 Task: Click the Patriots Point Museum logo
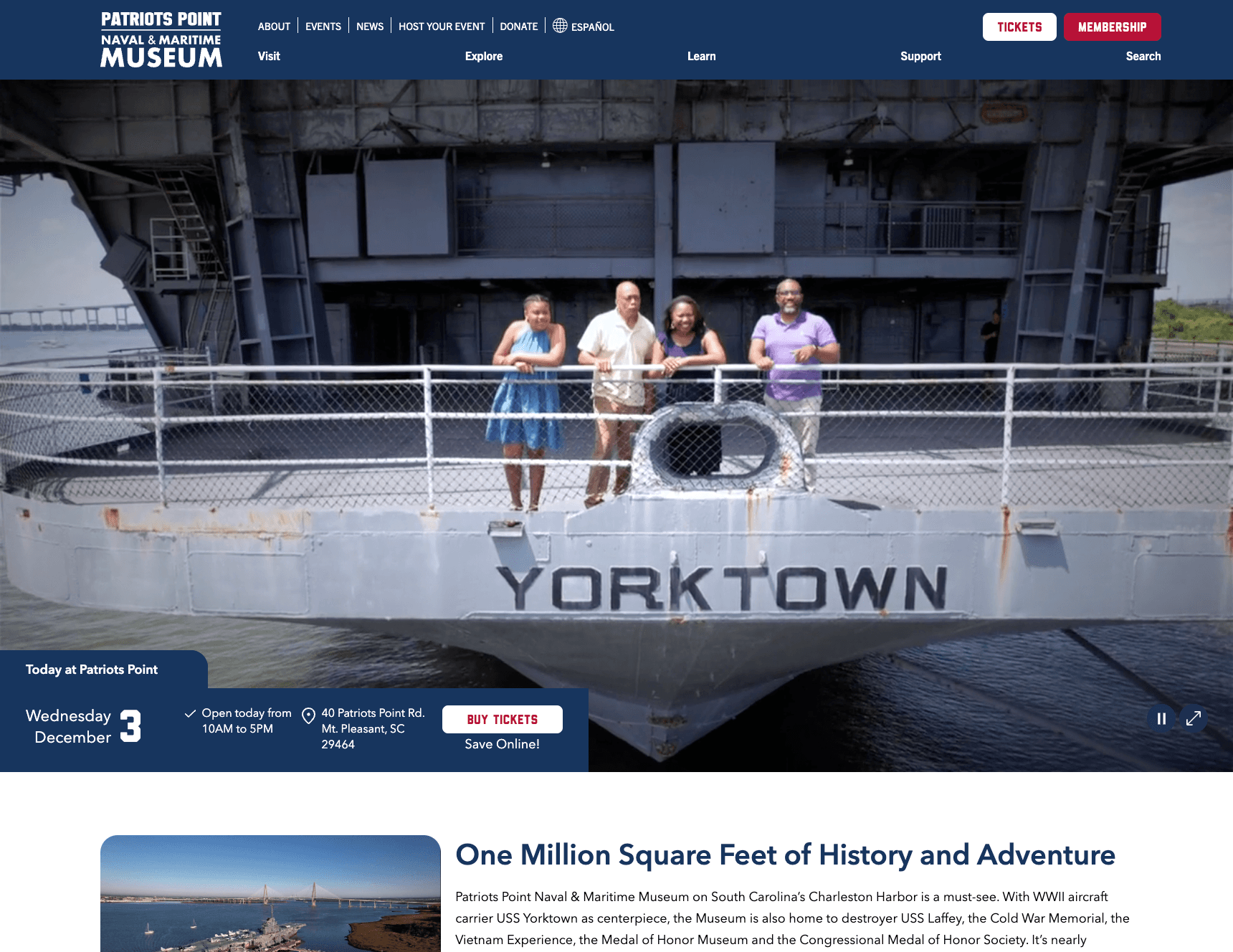(161, 39)
